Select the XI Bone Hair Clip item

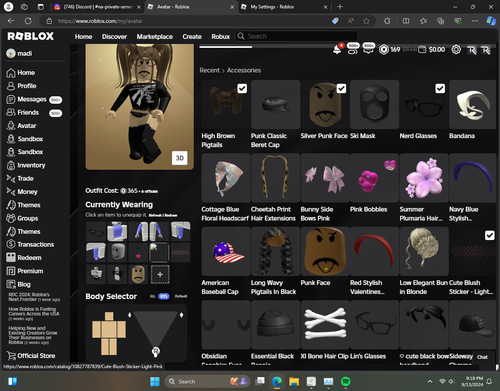[325, 325]
